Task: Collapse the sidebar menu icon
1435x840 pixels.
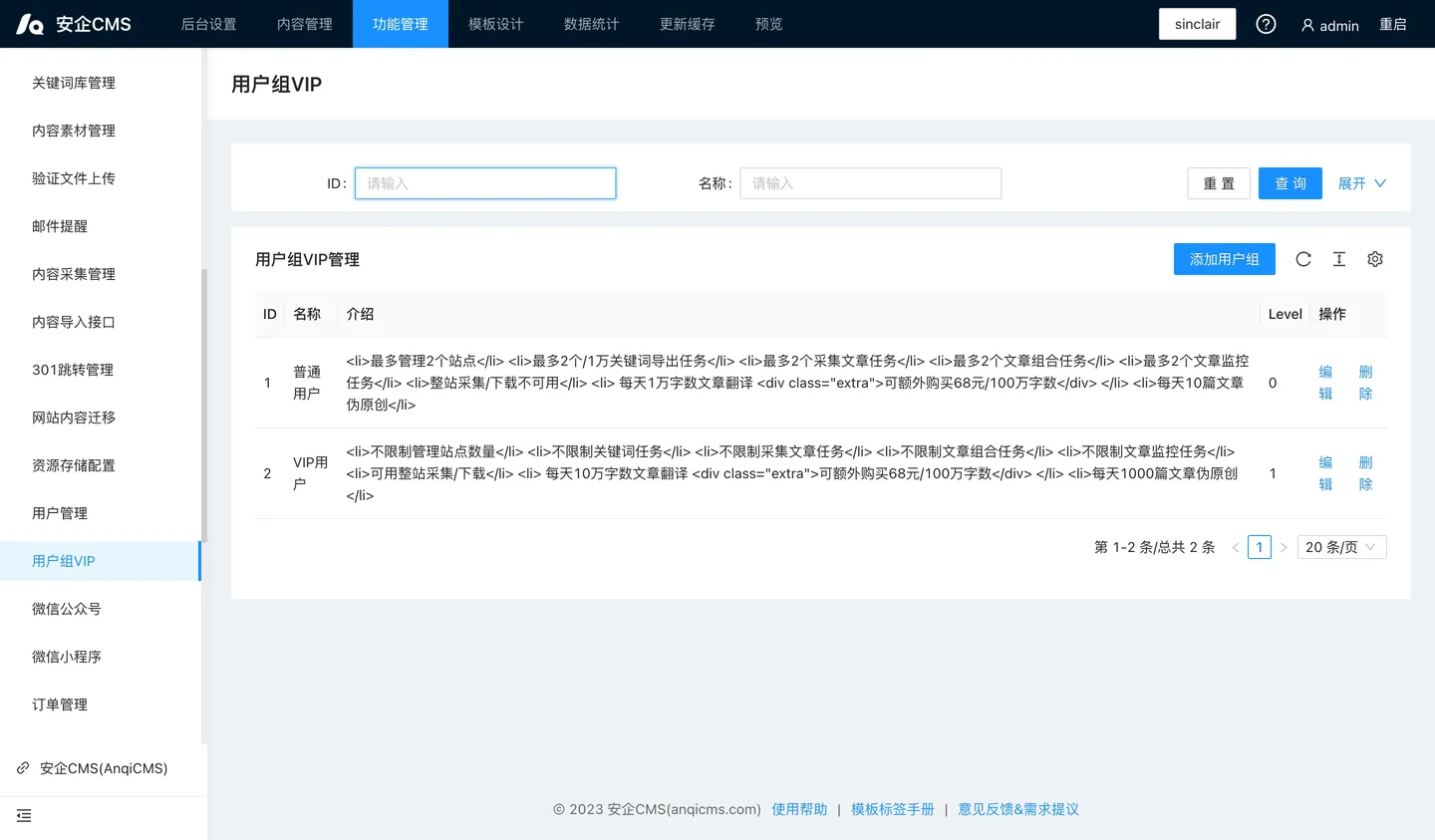Action: [x=24, y=816]
